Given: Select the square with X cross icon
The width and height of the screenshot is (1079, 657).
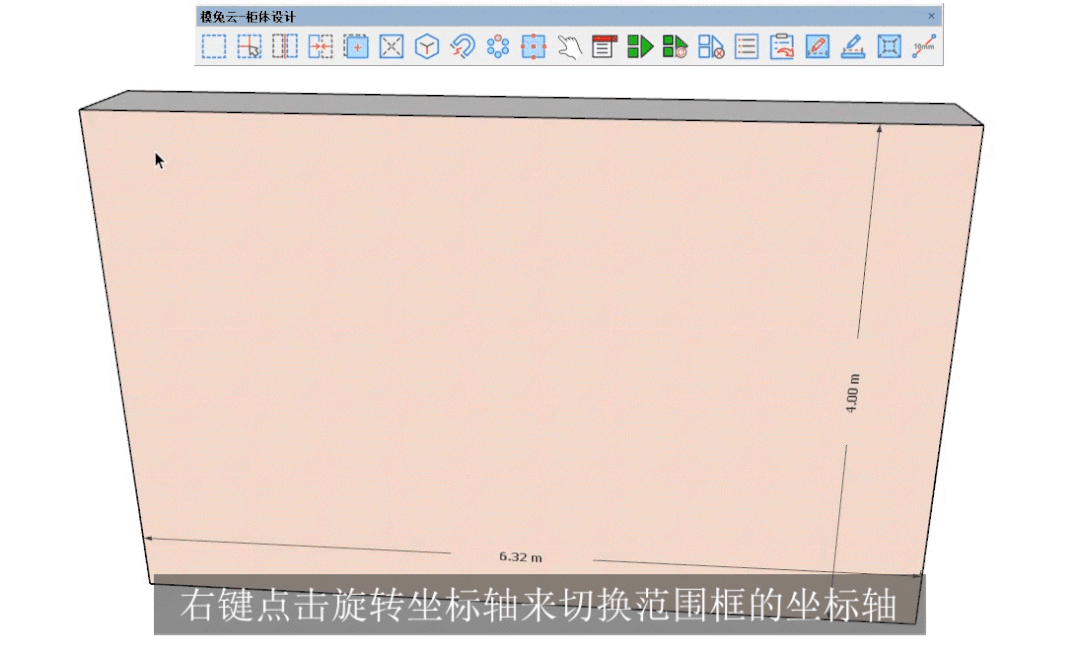Looking at the screenshot, I should tap(392, 47).
